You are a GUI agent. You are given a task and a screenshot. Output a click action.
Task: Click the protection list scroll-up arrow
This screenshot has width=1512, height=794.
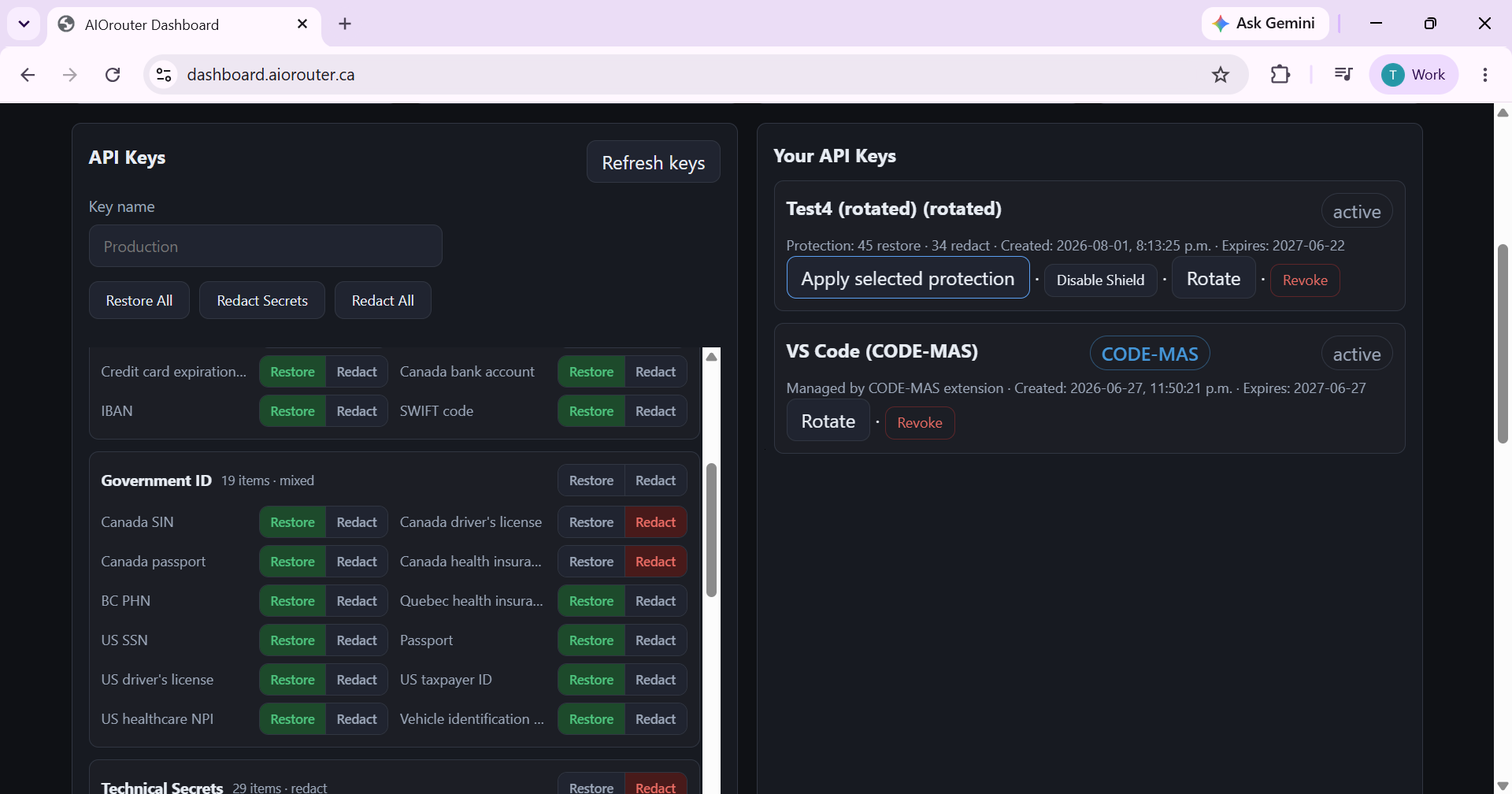tap(711, 357)
